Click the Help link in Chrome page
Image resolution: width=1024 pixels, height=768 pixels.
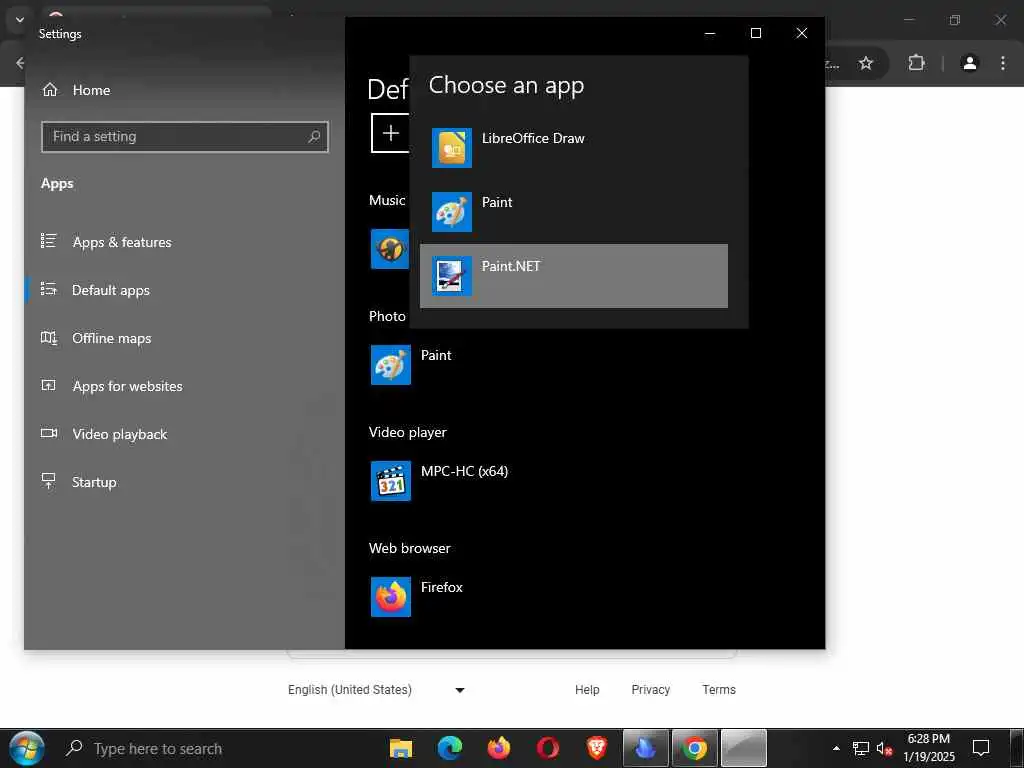pos(587,690)
